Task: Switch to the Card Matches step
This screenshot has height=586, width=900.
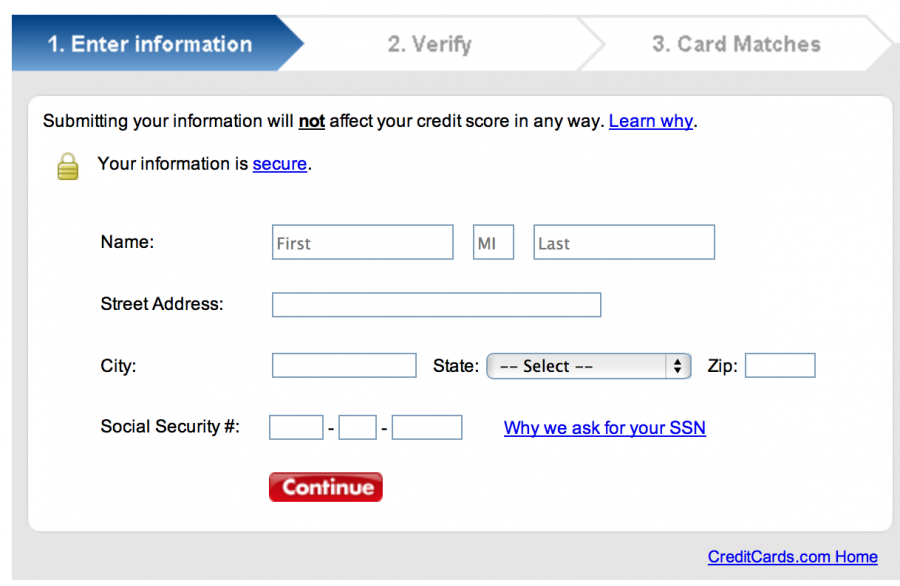Action: pos(736,44)
